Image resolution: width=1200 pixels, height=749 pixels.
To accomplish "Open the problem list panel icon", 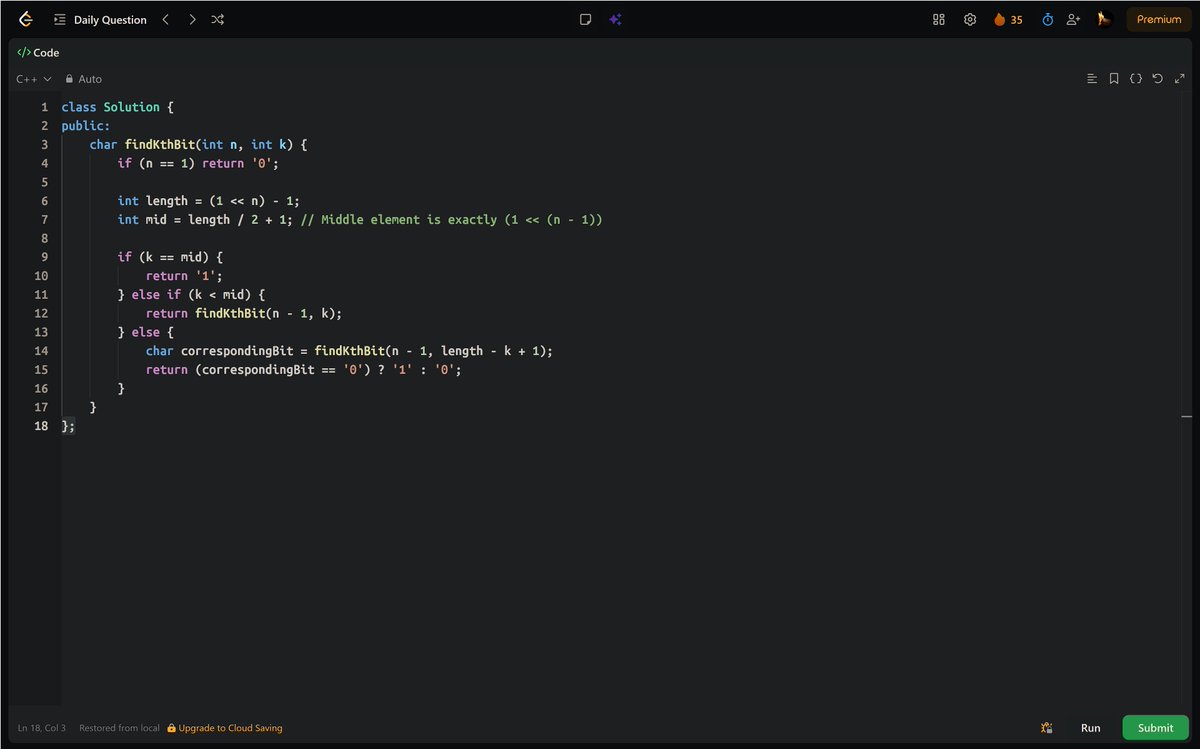I will coord(60,19).
